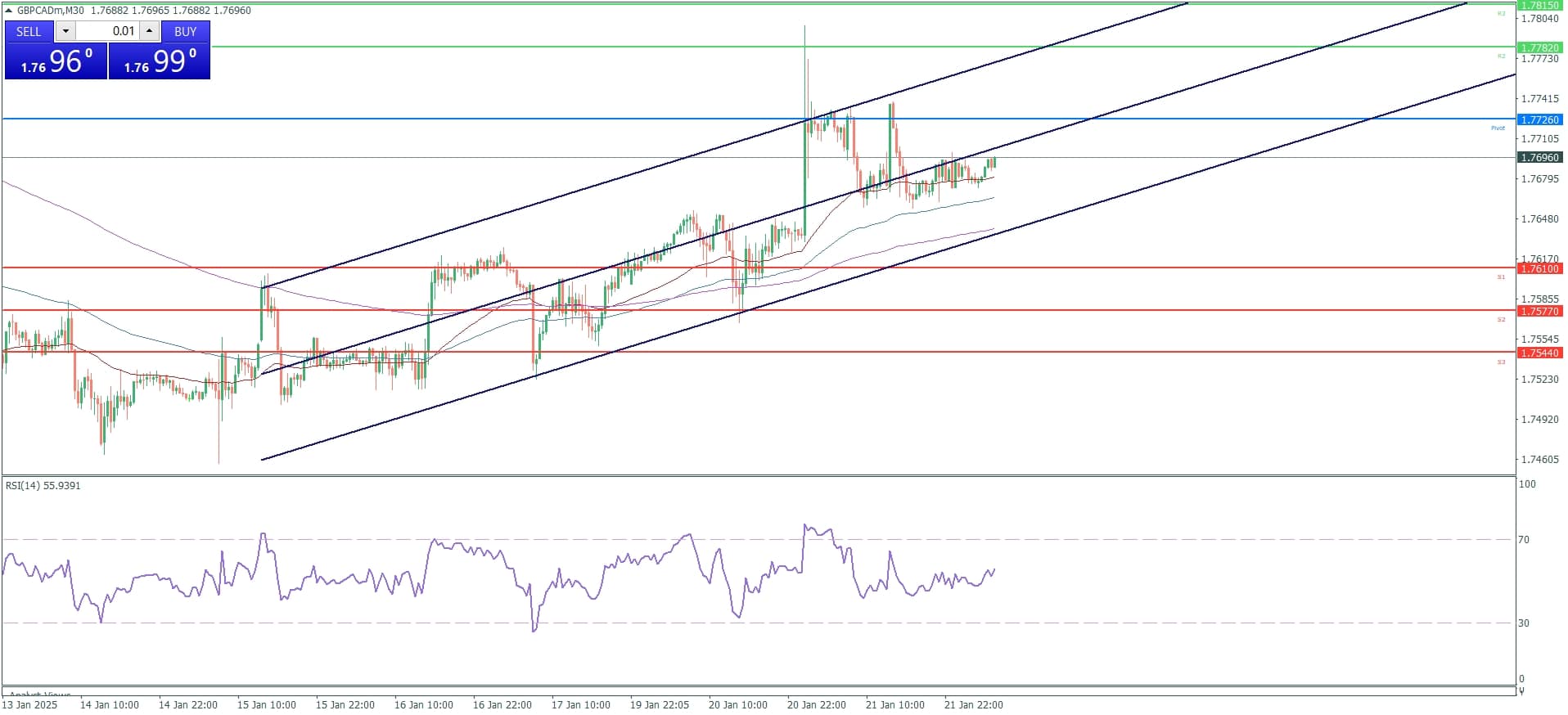Click the 1.76100 red price label
1568x715 pixels.
(1539, 268)
